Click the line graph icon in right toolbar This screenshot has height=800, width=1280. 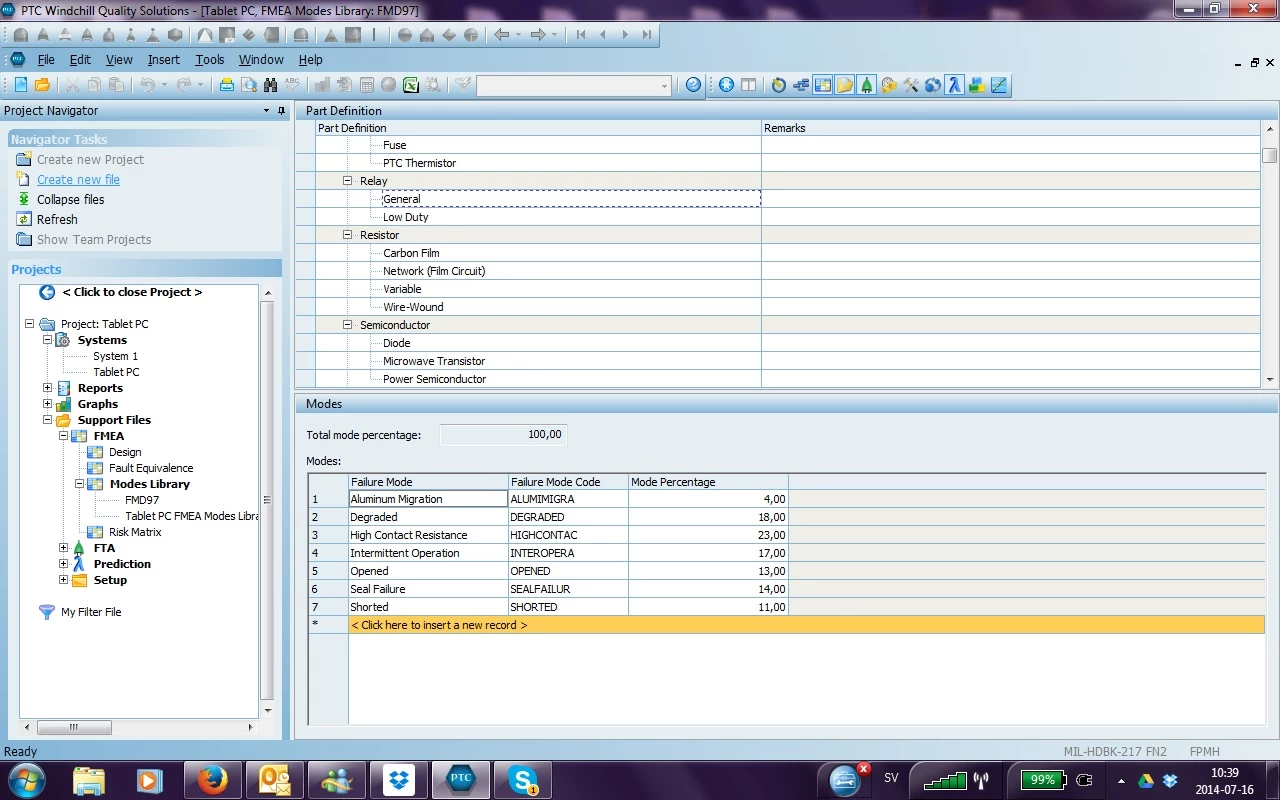click(x=998, y=85)
